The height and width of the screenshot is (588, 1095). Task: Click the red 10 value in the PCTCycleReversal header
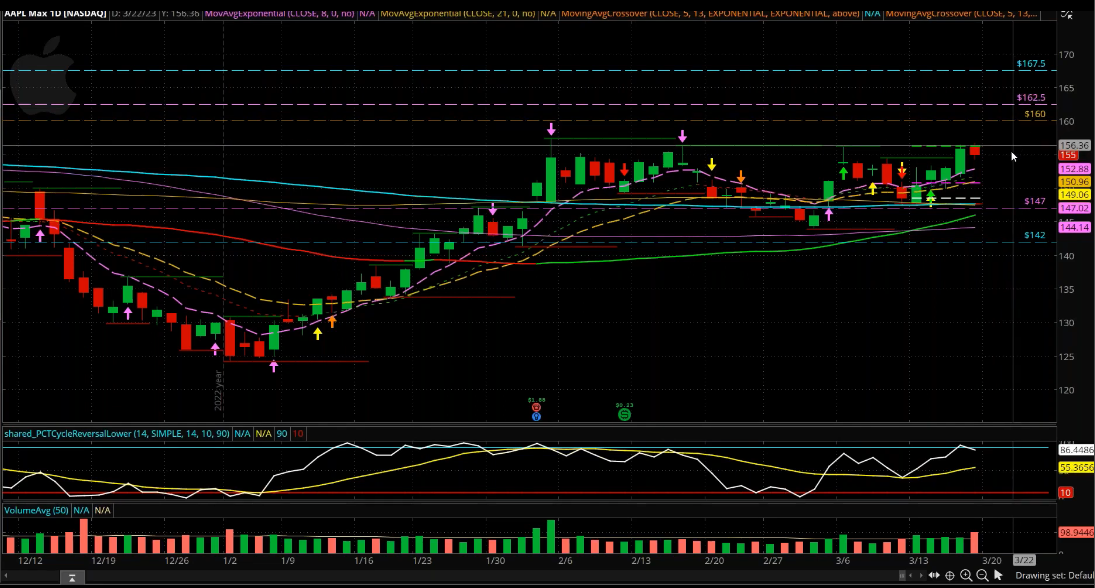tap(298, 434)
